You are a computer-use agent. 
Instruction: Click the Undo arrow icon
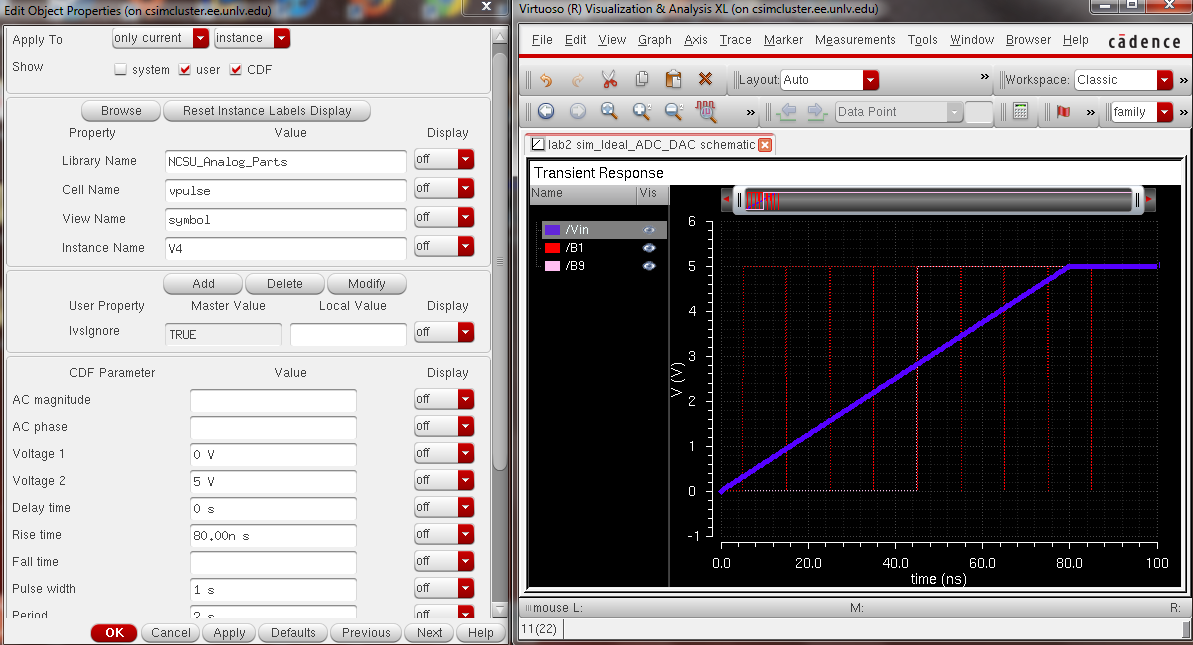[x=546, y=80]
